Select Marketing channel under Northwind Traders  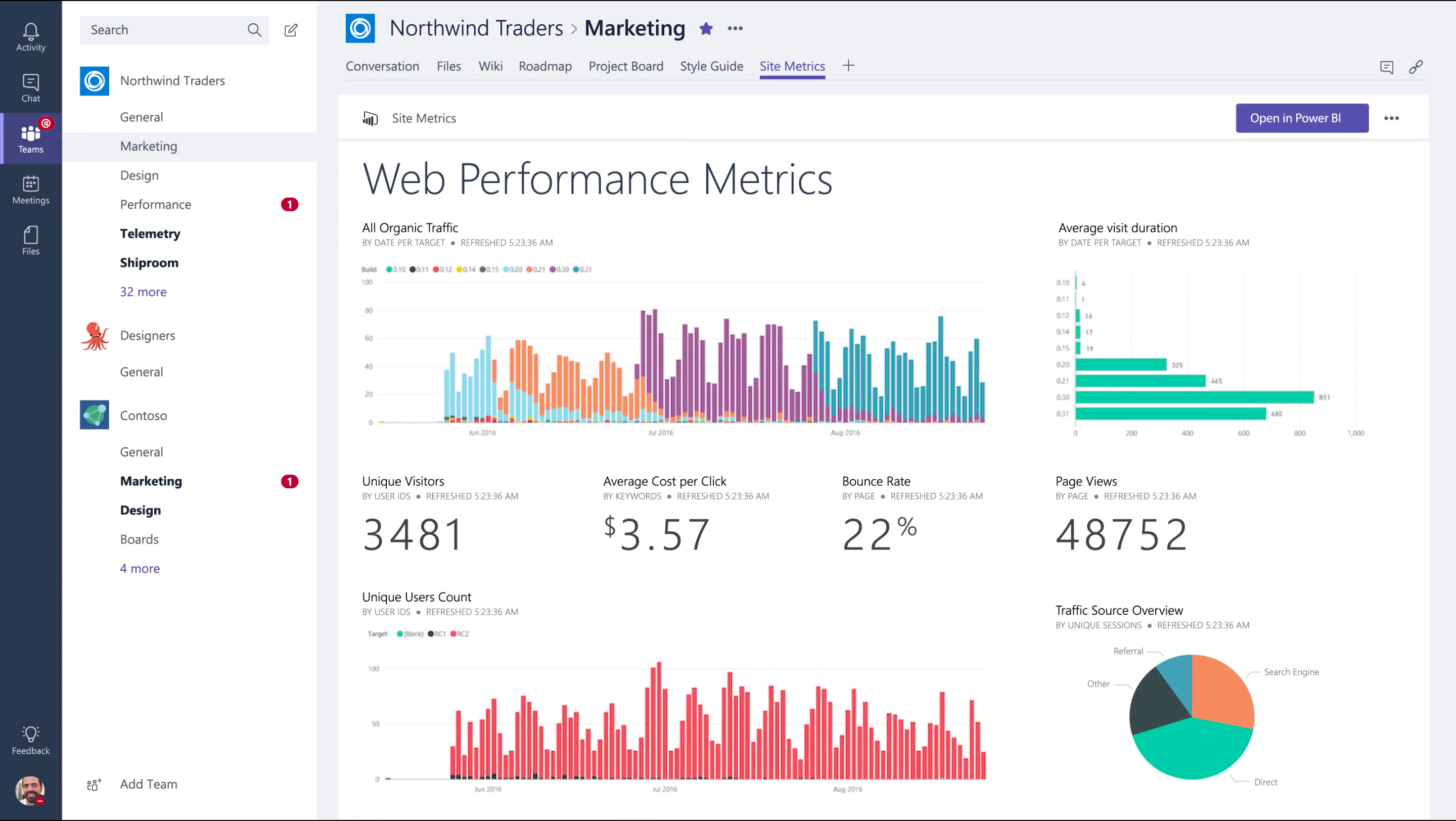tap(149, 146)
